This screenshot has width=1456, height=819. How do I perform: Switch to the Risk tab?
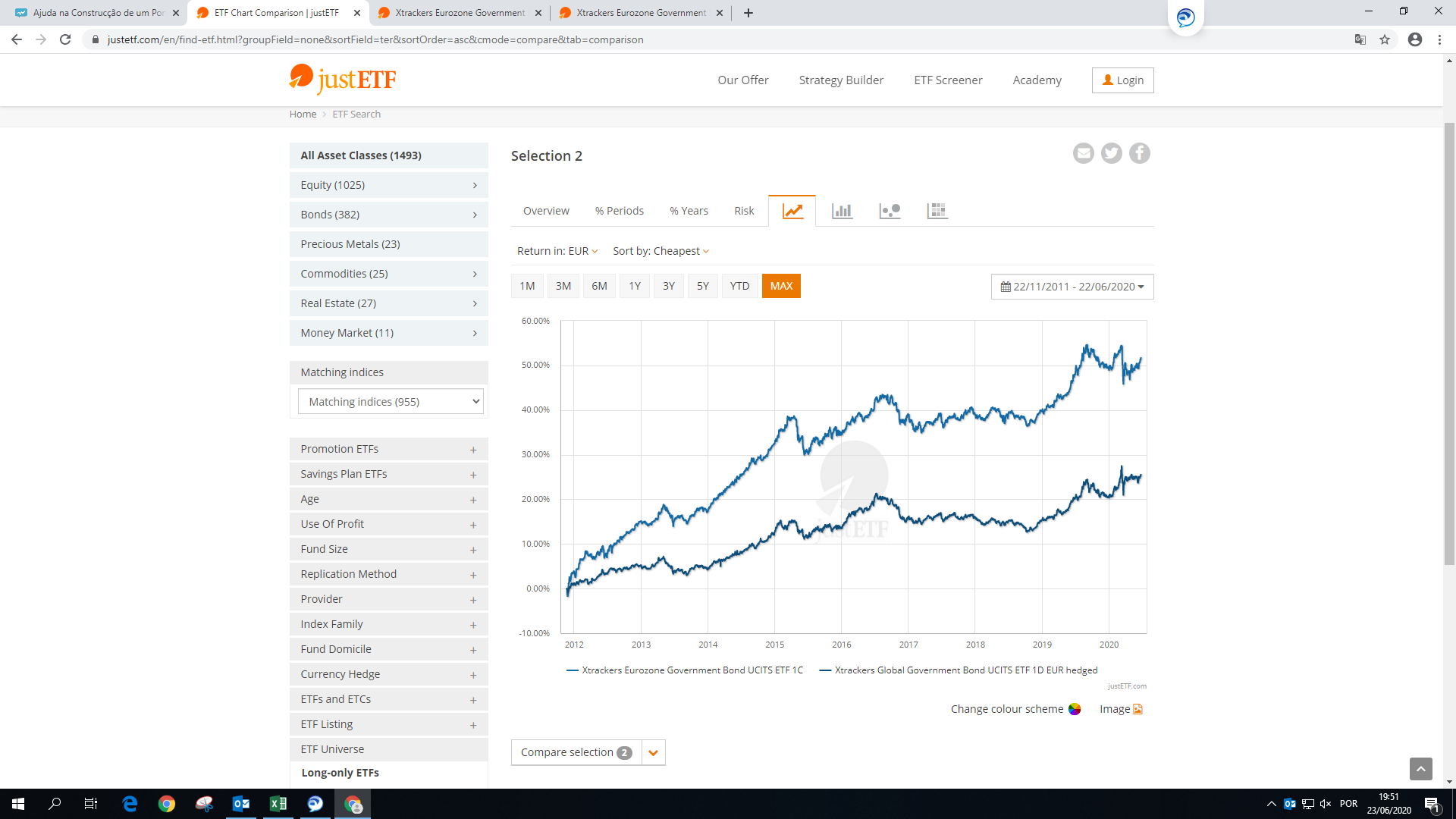tap(743, 211)
